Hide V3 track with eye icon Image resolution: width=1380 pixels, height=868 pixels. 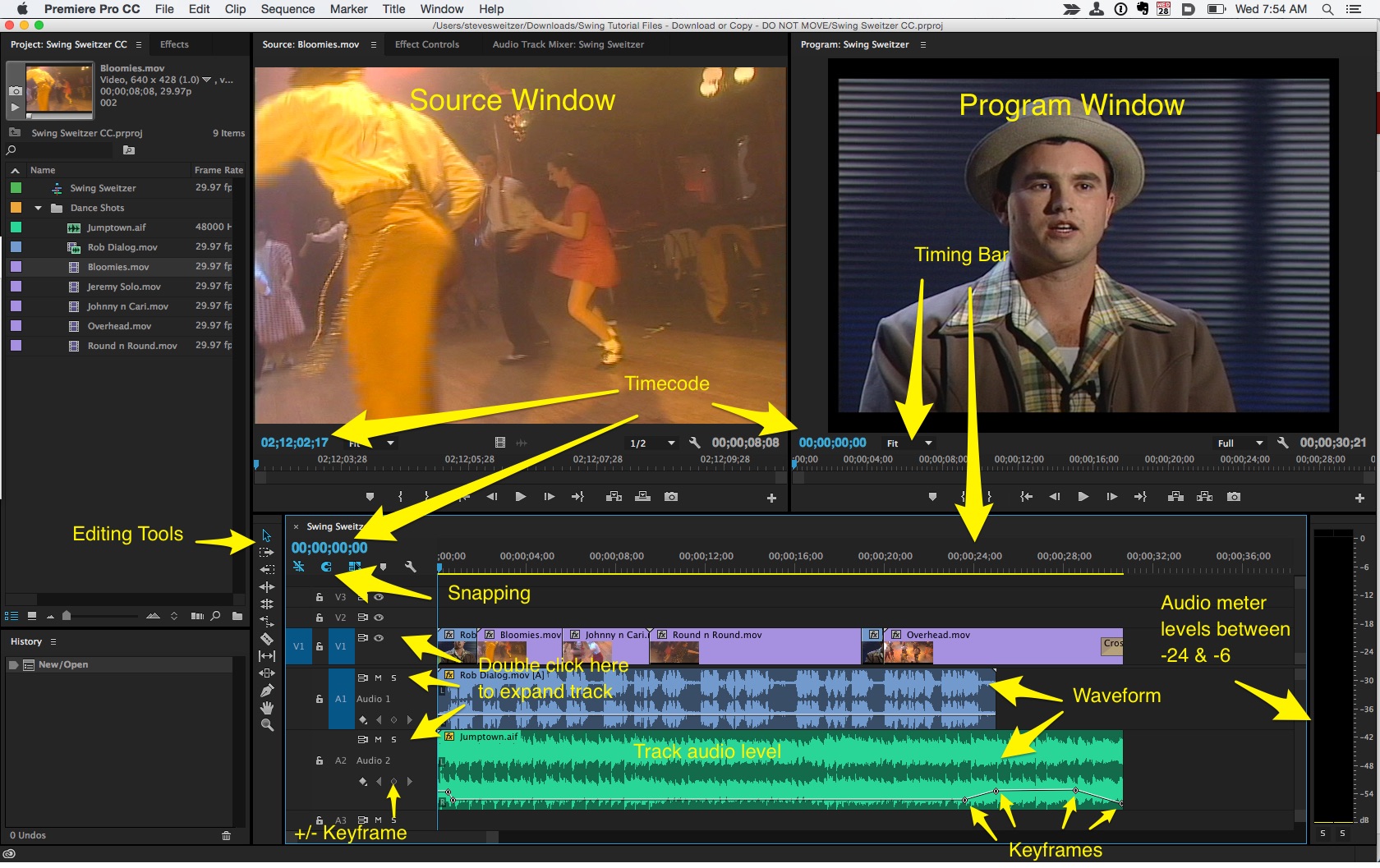(x=379, y=597)
